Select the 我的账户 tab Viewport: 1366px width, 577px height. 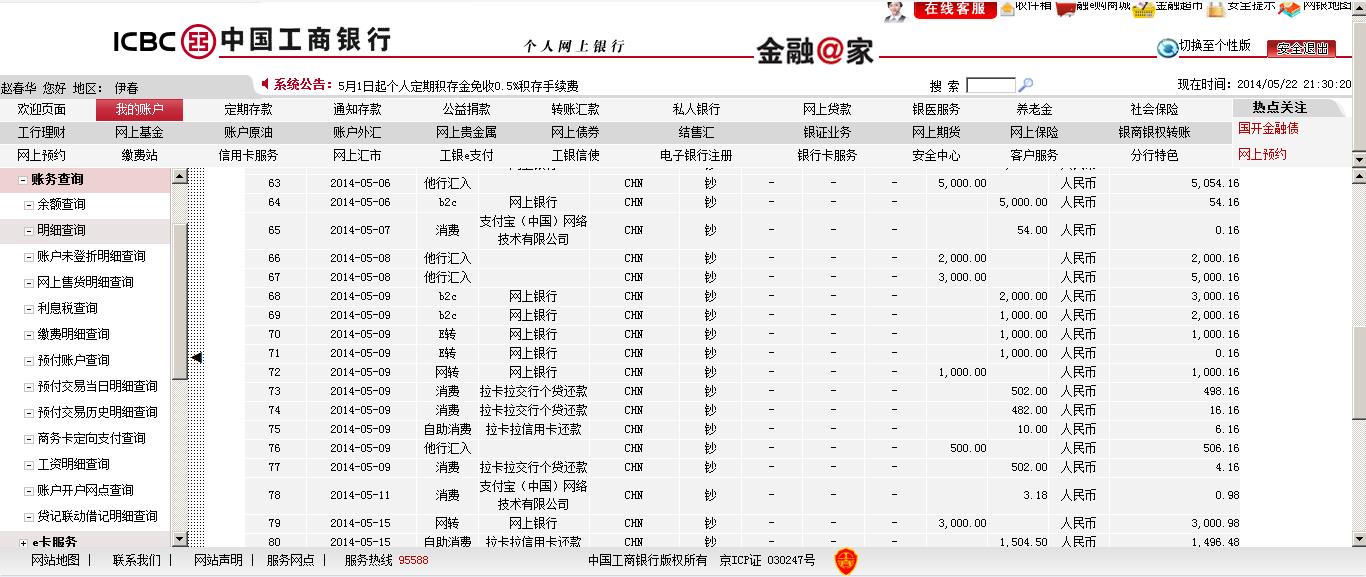[139, 109]
